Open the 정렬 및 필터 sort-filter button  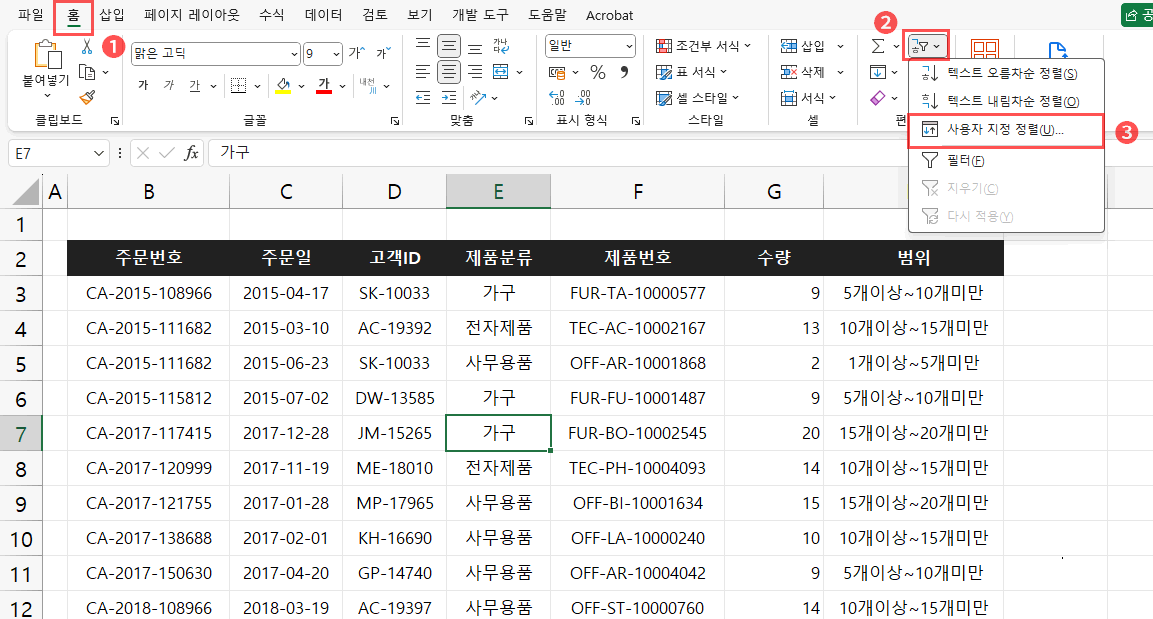point(926,46)
